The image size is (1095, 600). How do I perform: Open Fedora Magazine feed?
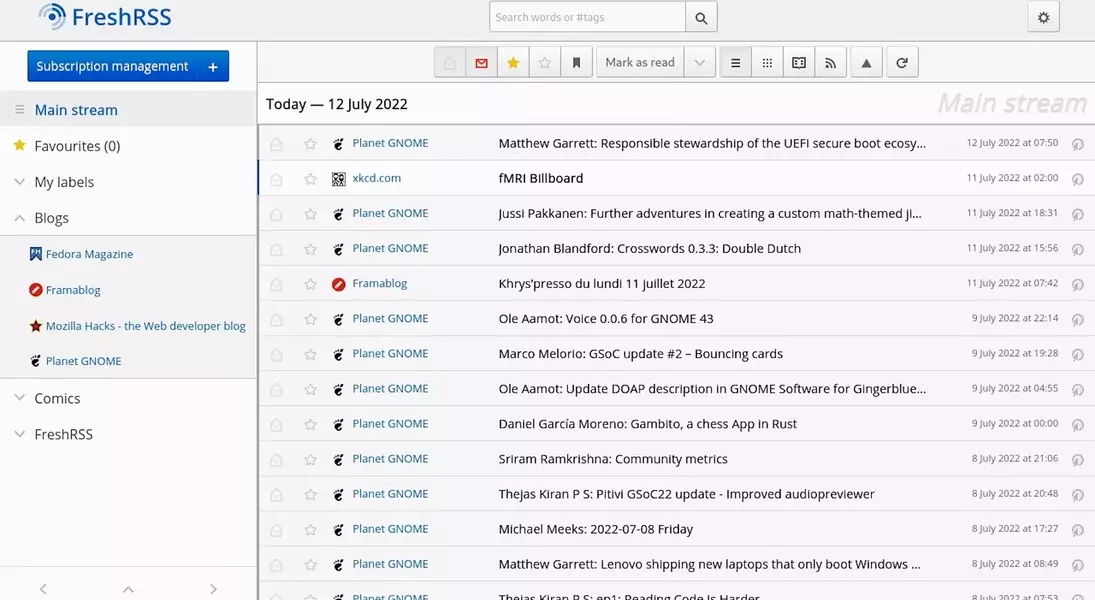coord(89,254)
